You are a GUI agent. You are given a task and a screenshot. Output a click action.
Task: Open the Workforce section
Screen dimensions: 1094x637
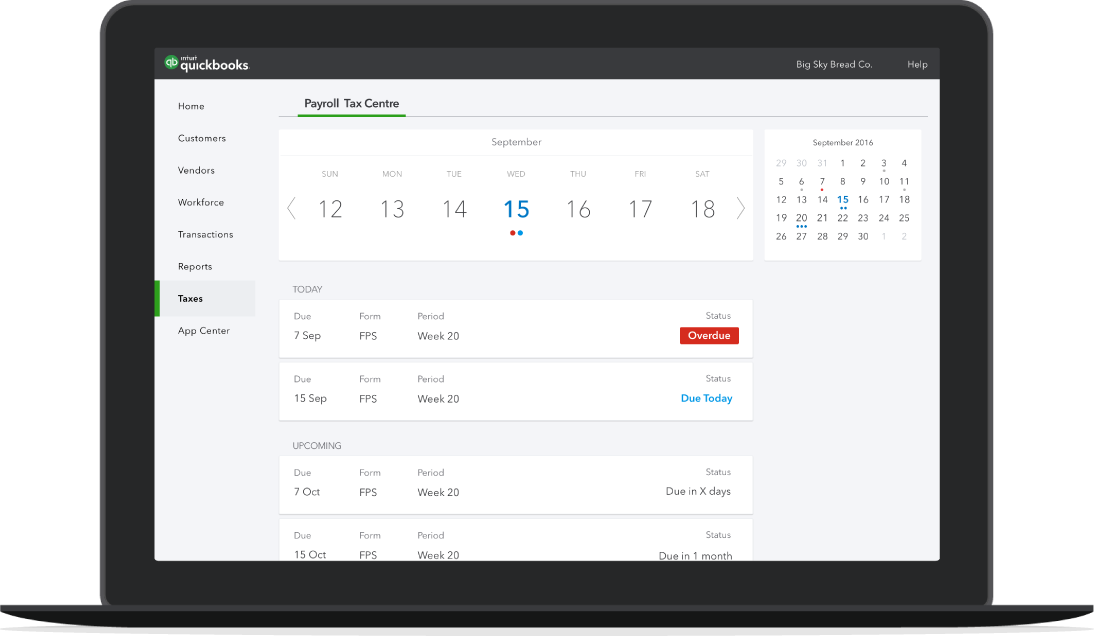click(201, 202)
